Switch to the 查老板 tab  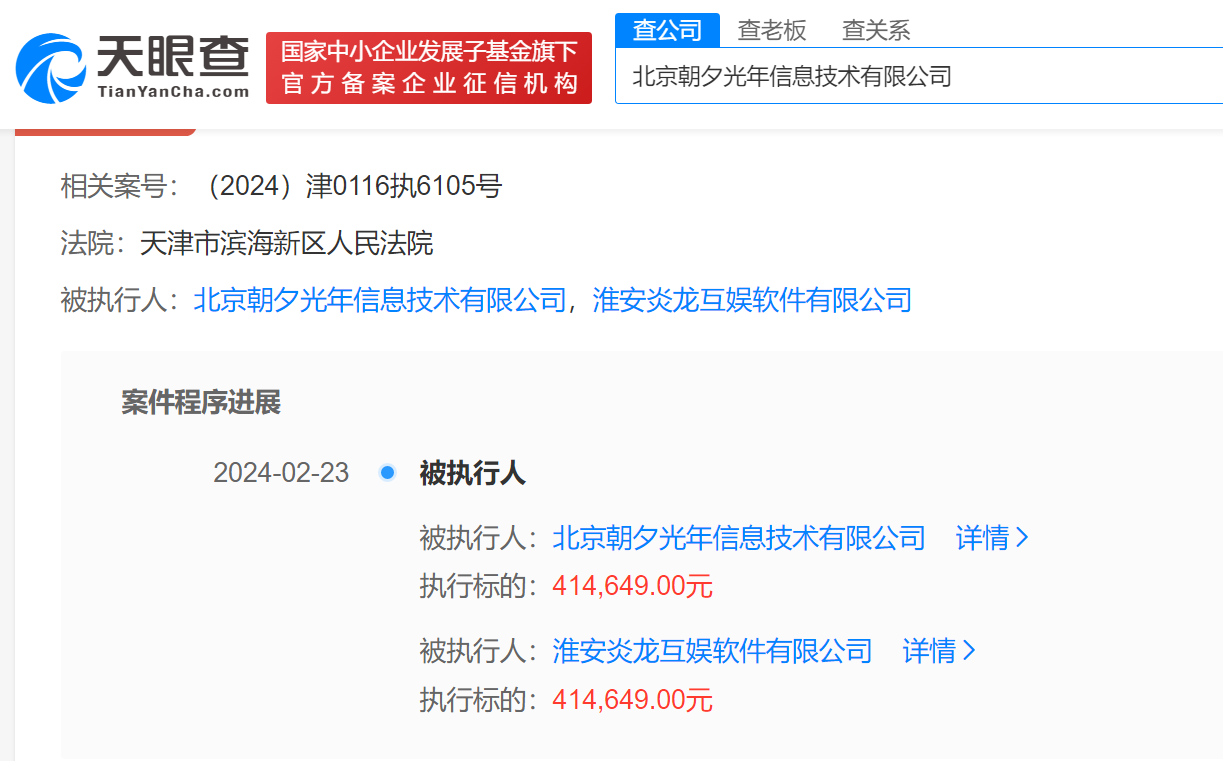click(x=771, y=30)
